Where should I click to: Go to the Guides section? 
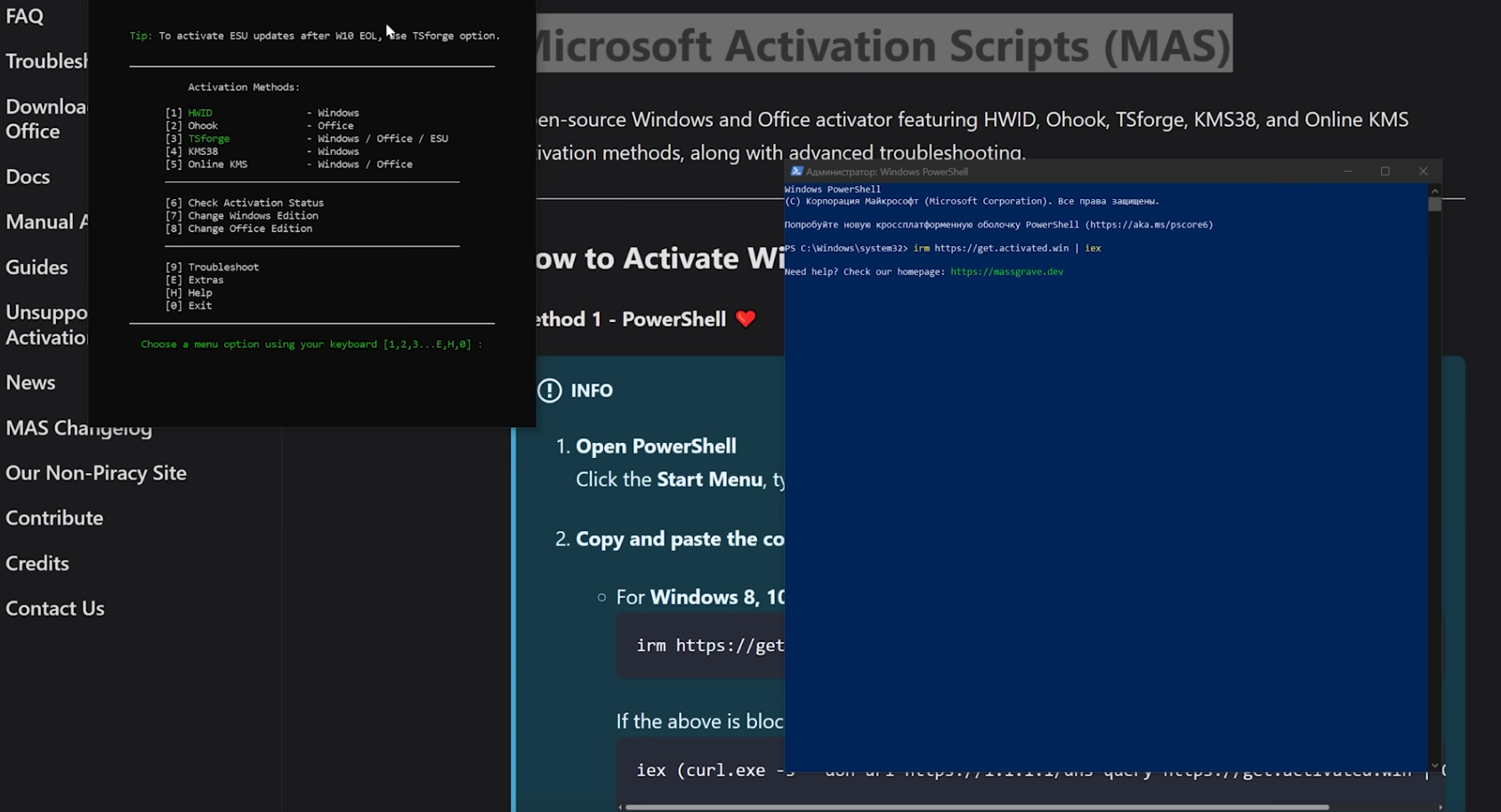click(x=36, y=267)
